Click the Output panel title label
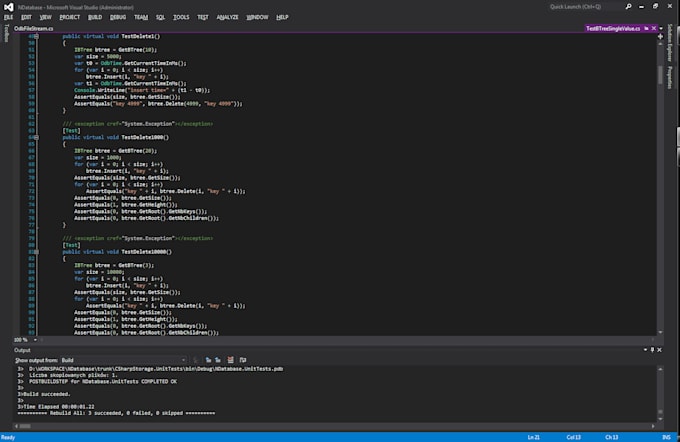This screenshot has width=680, height=442. pyautogui.click(x=22, y=350)
